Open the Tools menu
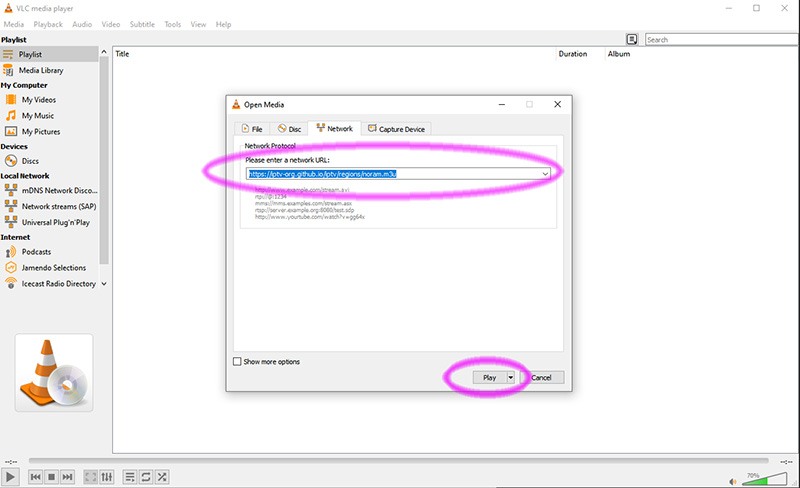 click(x=172, y=24)
